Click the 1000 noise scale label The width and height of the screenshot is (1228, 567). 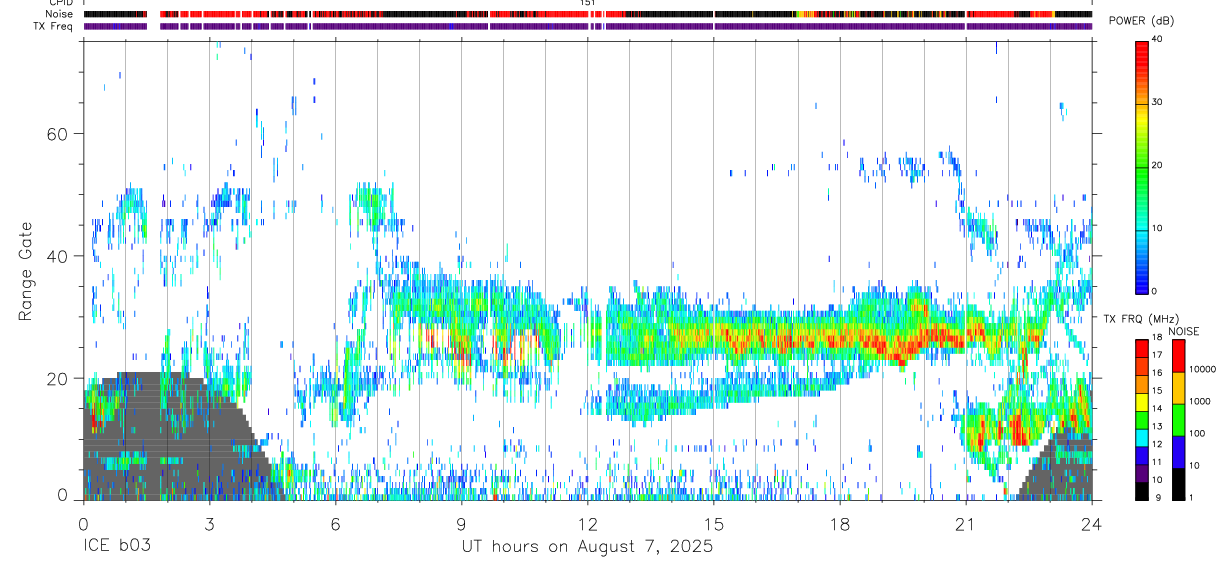(1199, 402)
